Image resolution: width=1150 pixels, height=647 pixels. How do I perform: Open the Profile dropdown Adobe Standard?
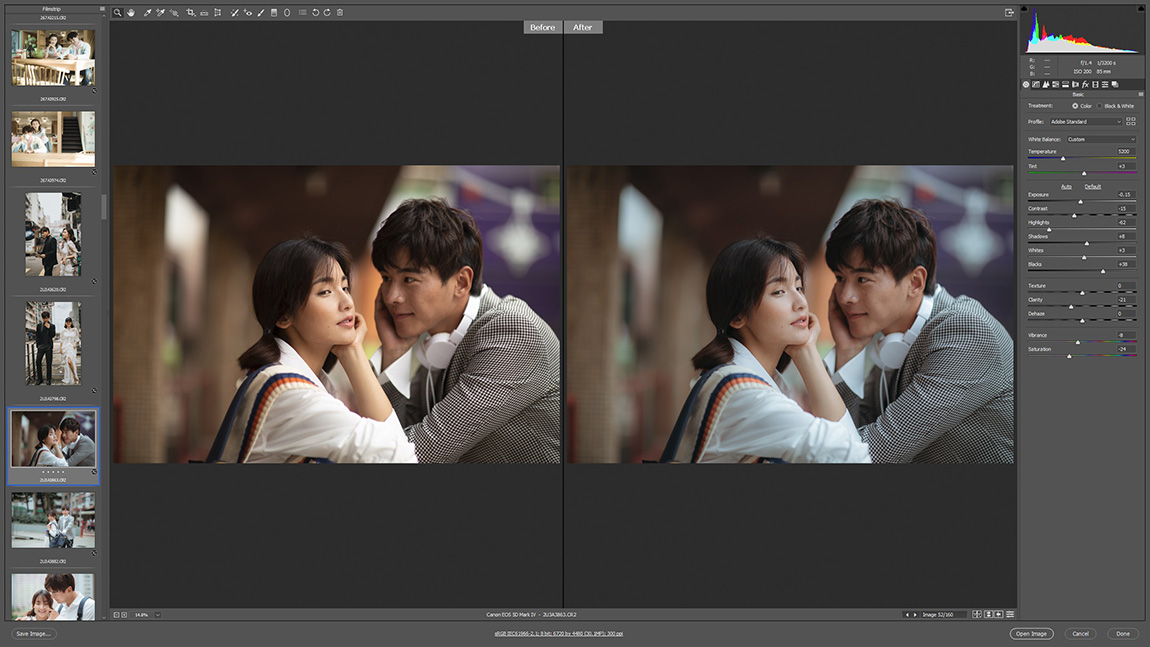(x=1085, y=122)
